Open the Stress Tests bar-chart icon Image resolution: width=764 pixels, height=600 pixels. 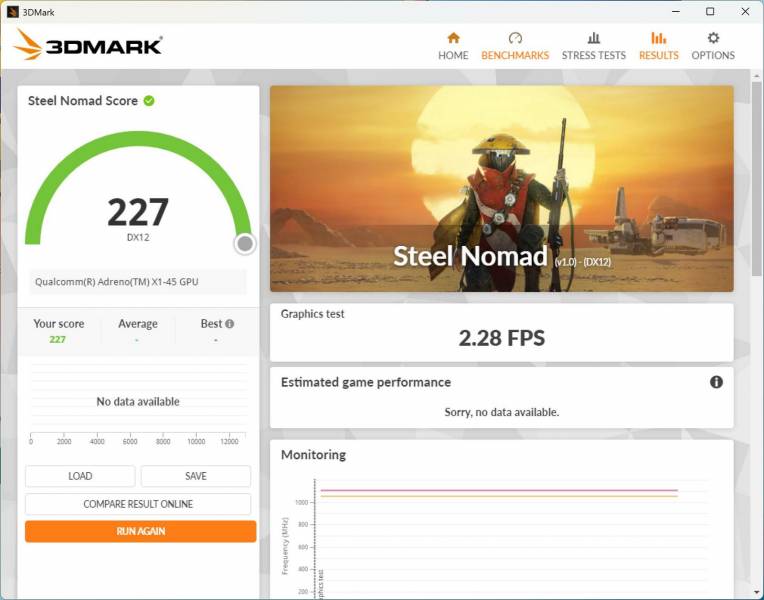tap(593, 38)
